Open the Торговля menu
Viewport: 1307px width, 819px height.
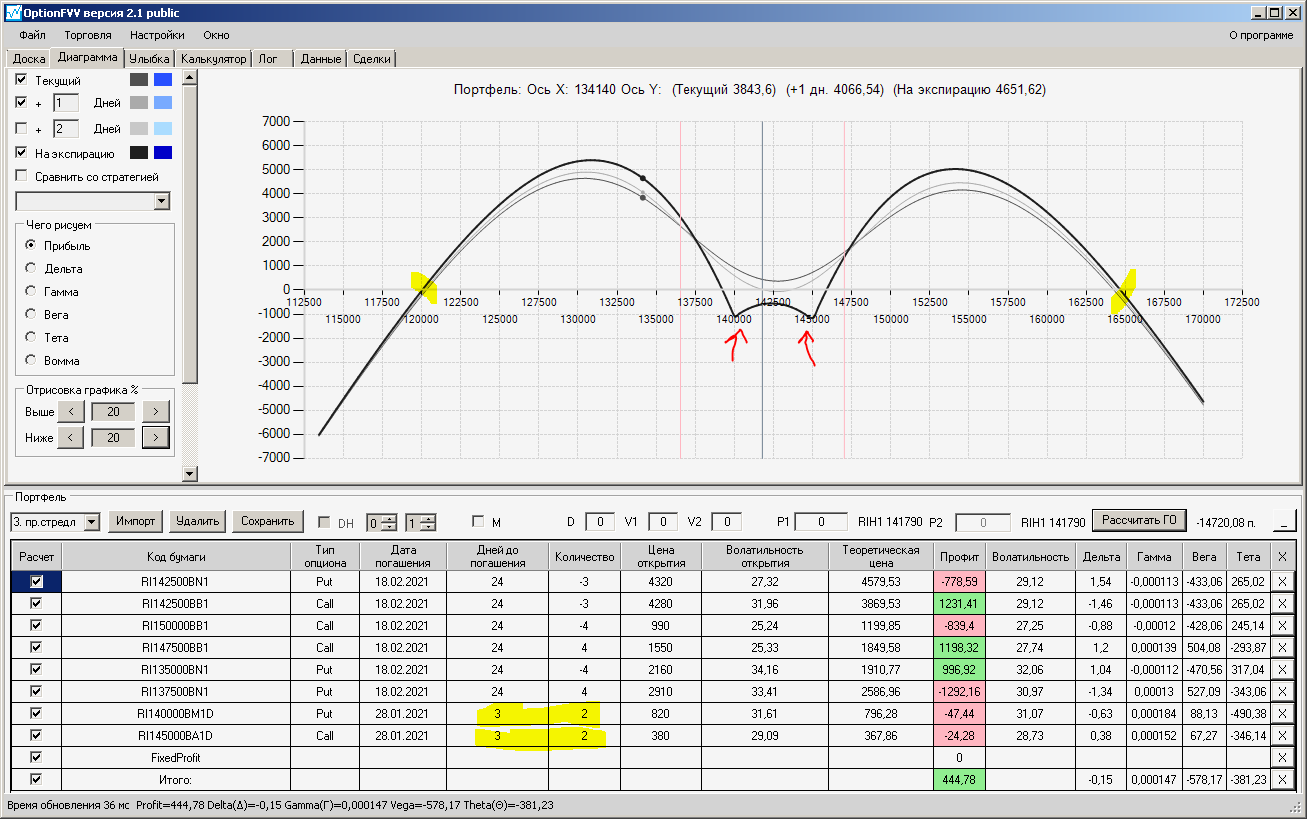pos(88,35)
